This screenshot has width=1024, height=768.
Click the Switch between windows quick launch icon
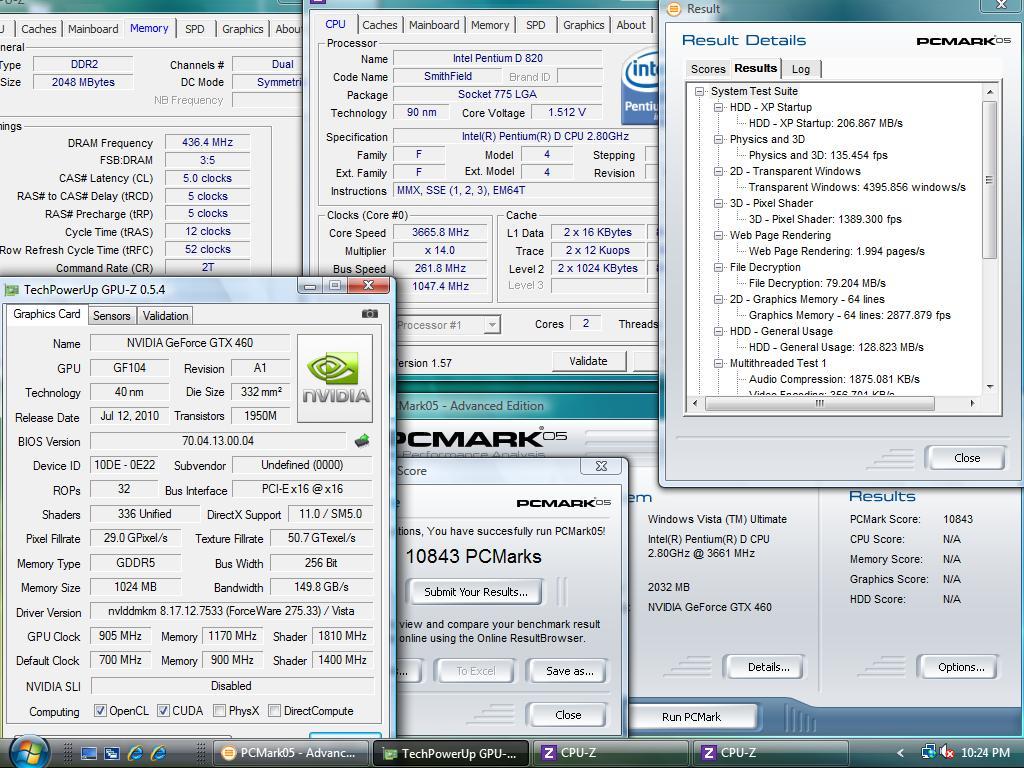[x=112, y=753]
